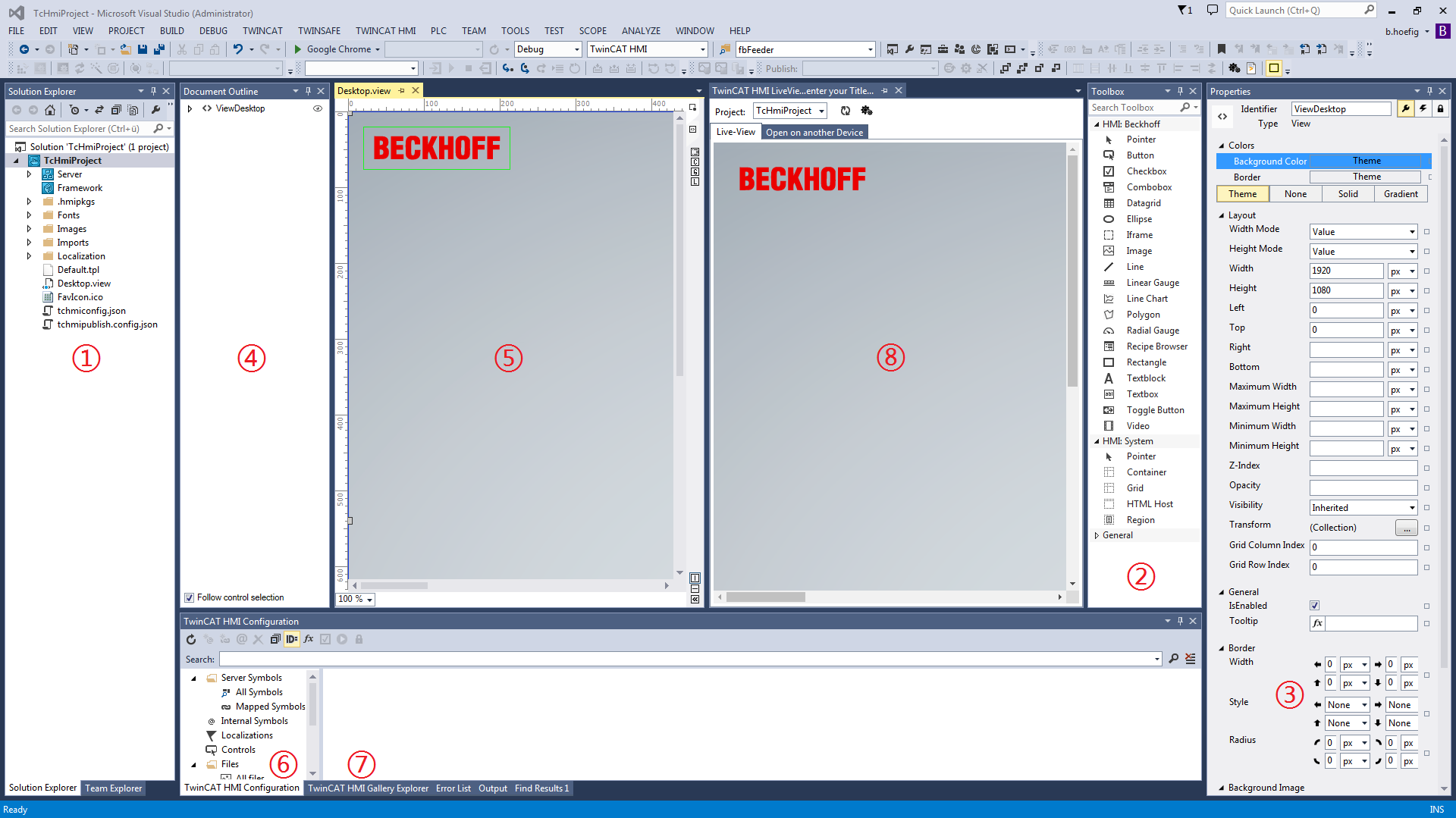Start debugging with the green play icon
The width and height of the screenshot is (1456, 818).
[298, 49]
